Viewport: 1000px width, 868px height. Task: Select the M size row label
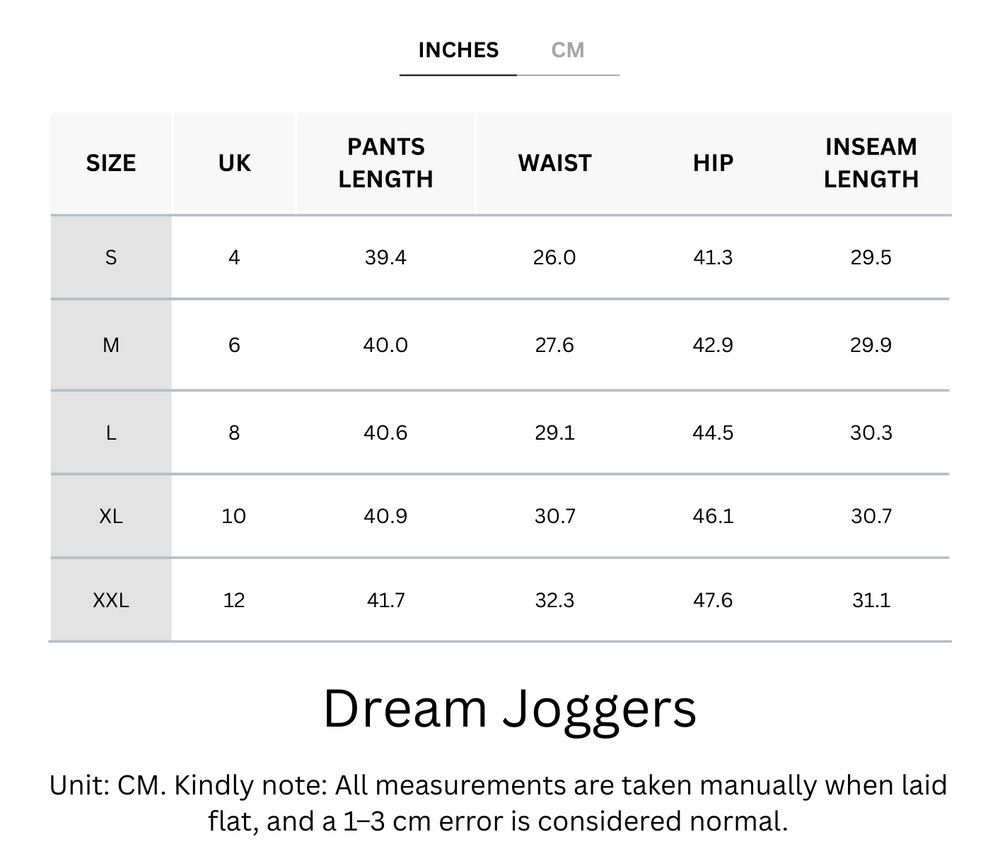(110, 344)
